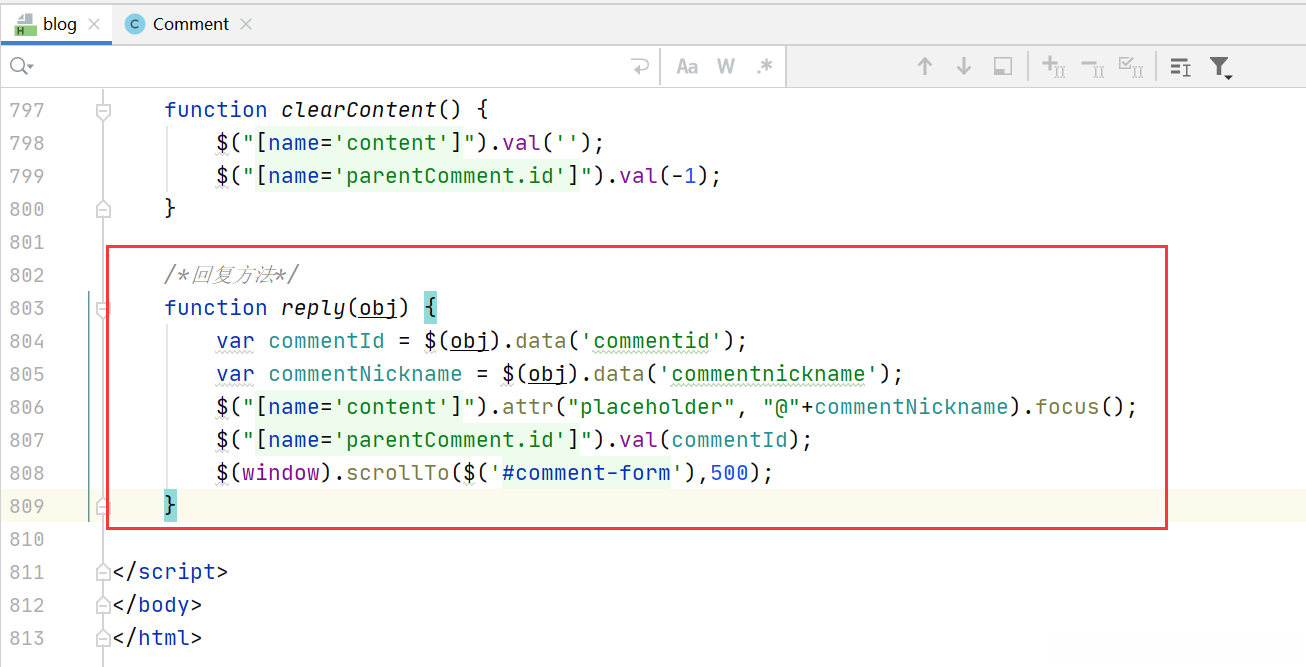Click scrollTo method on line 808
This screenshot has height=667, width=1306.
coord(398,473)
